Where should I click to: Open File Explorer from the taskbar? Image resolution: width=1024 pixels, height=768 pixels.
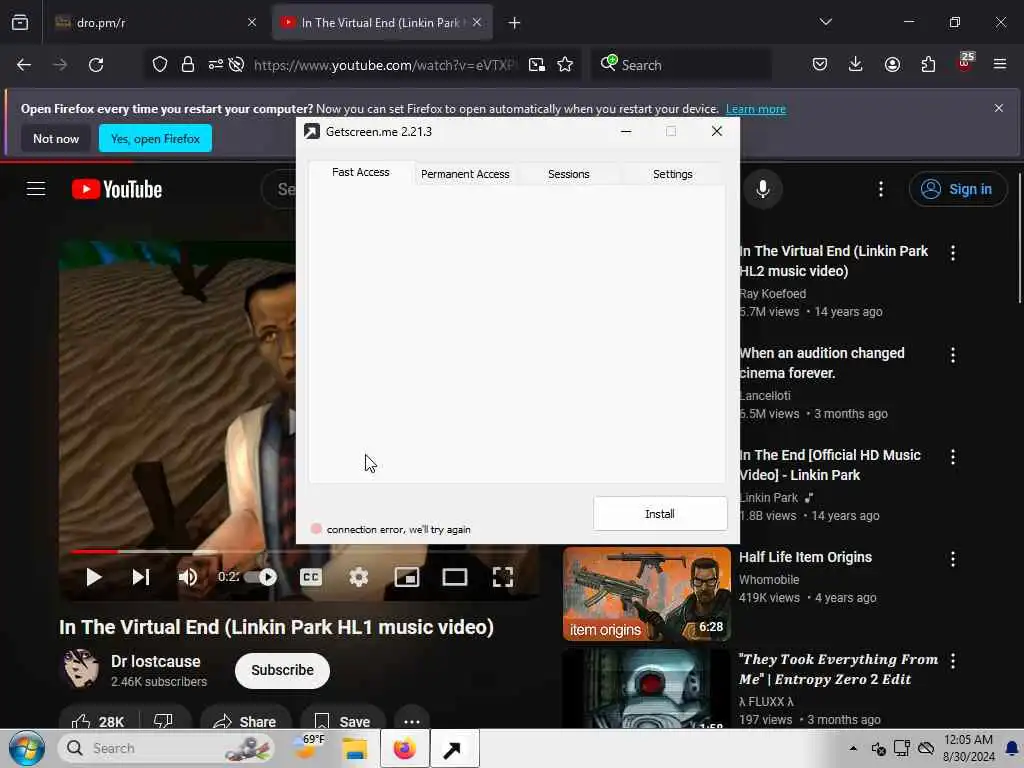pyautogui.click(x=355, y=748)
